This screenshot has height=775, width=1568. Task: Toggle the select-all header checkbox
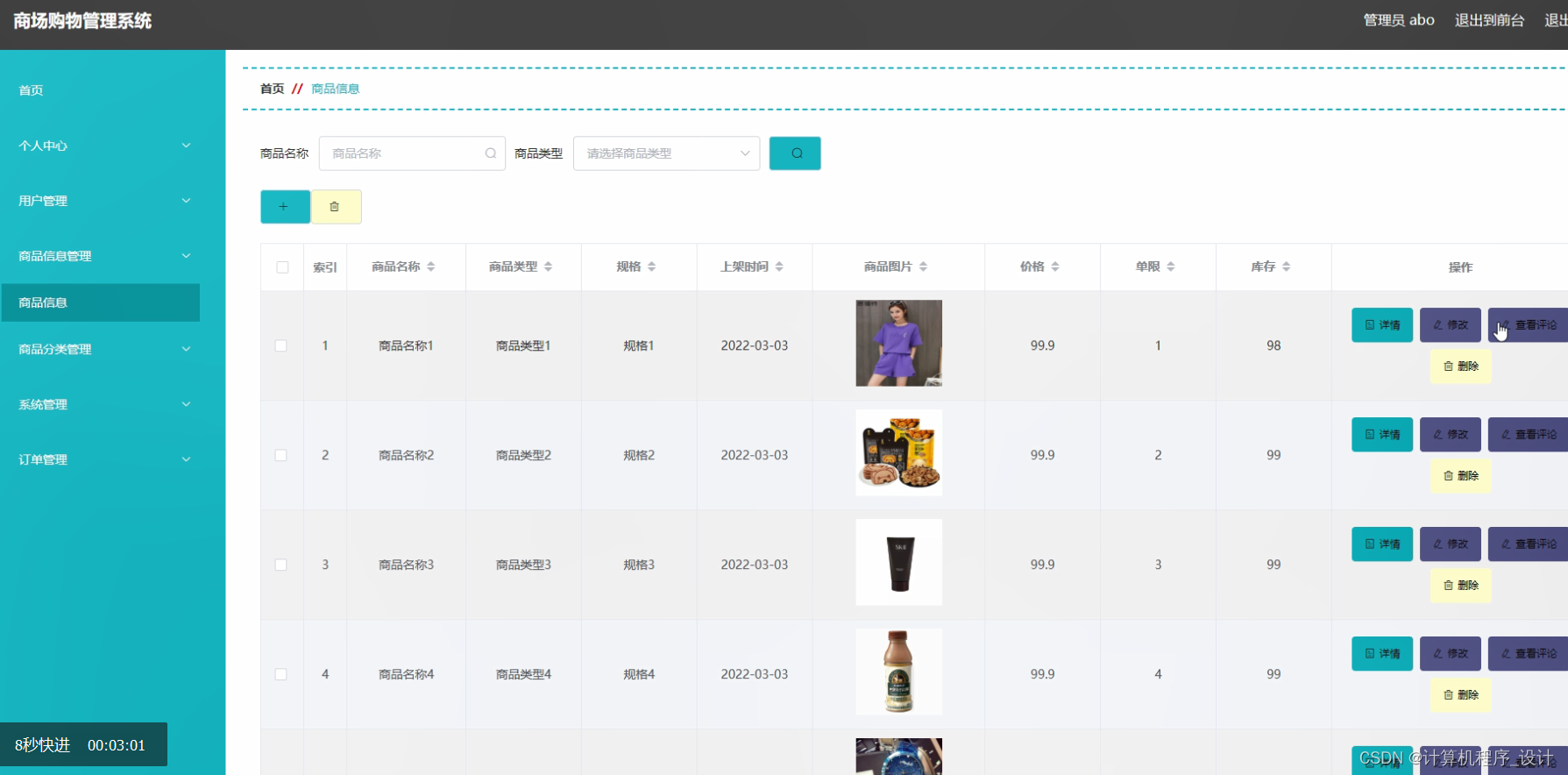point(282,267)
